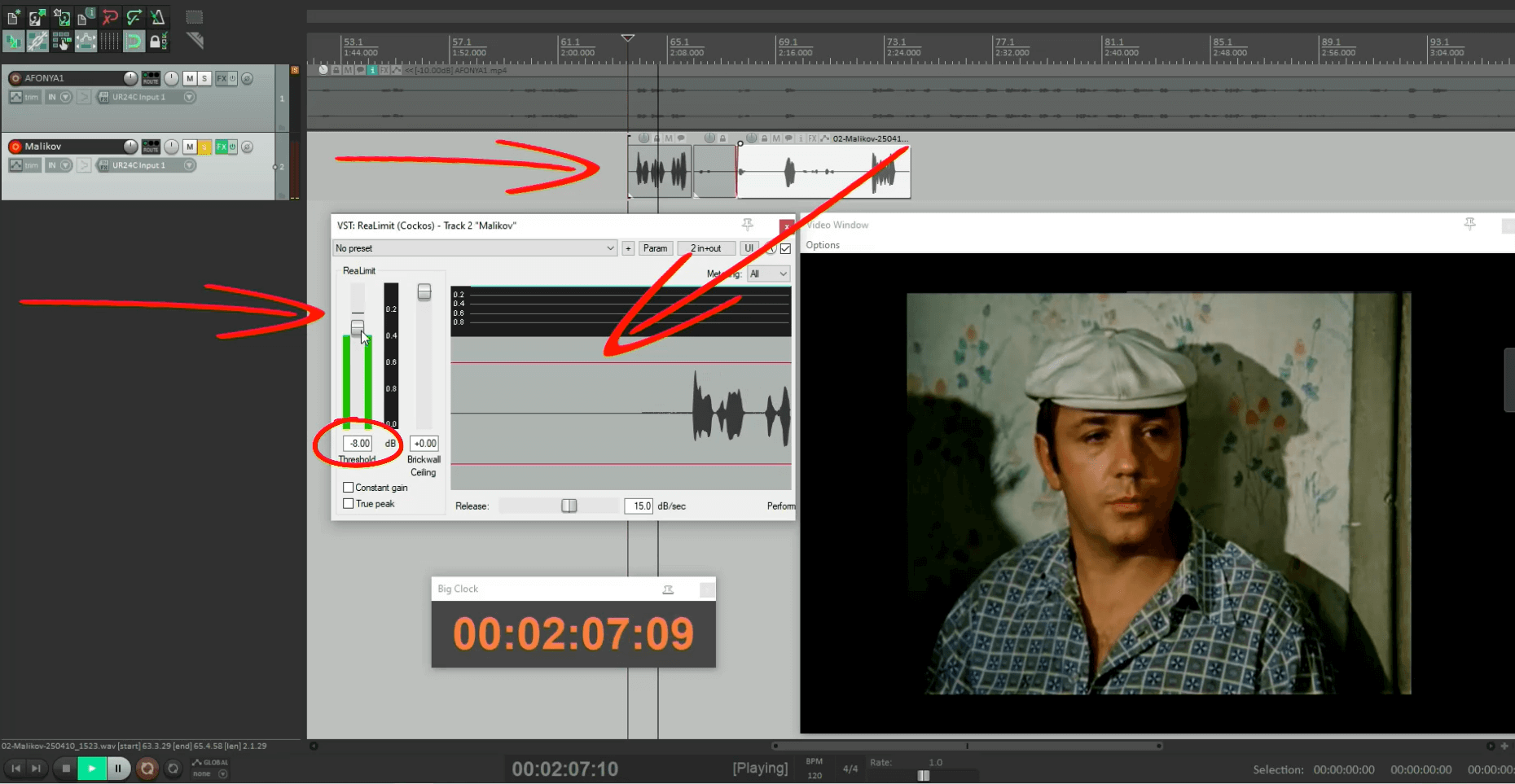1515x784 pixels.
Task: Click the Threshold fader handle
Action: pos(358,327)
